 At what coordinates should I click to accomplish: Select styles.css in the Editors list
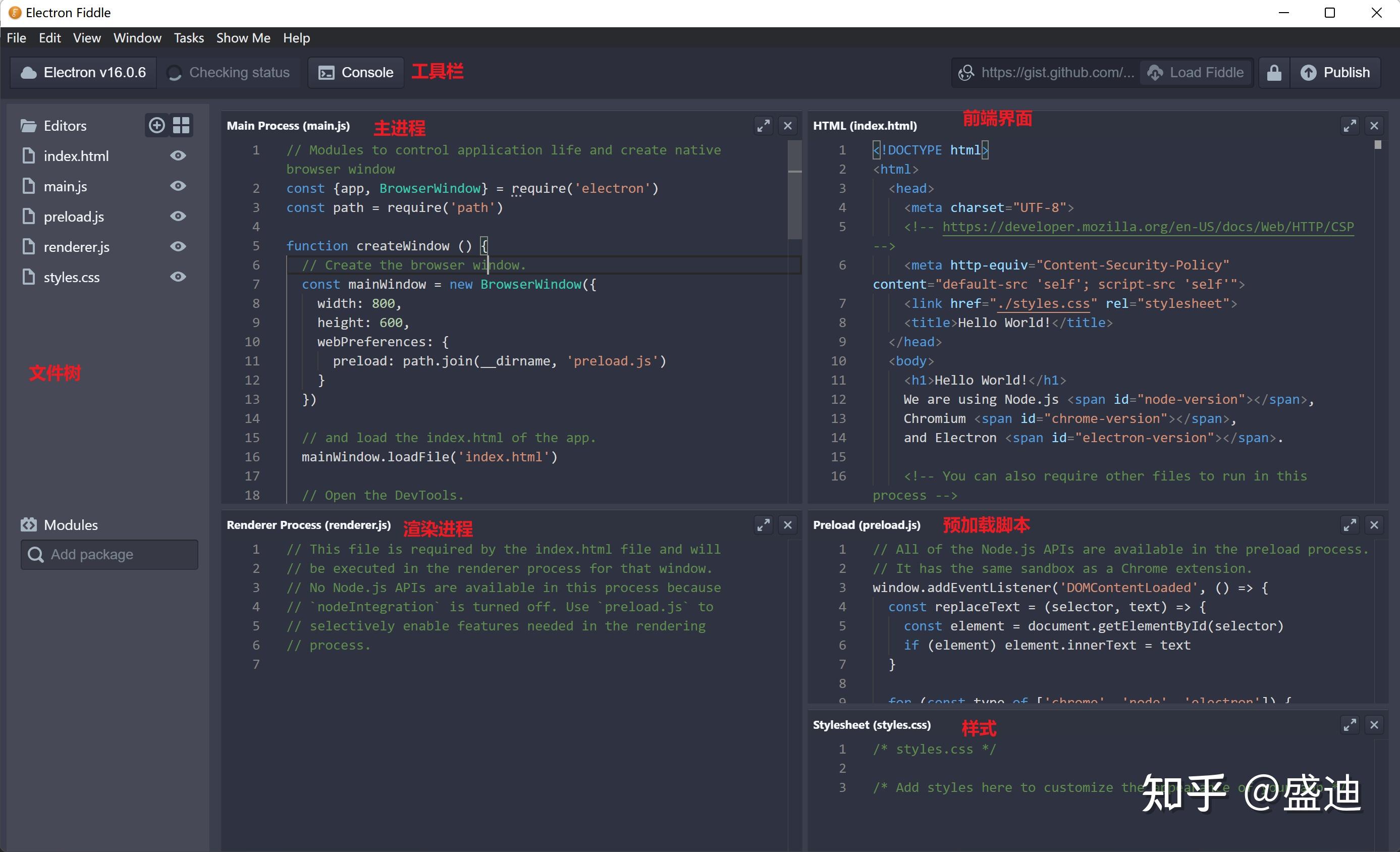pos(72,277)
